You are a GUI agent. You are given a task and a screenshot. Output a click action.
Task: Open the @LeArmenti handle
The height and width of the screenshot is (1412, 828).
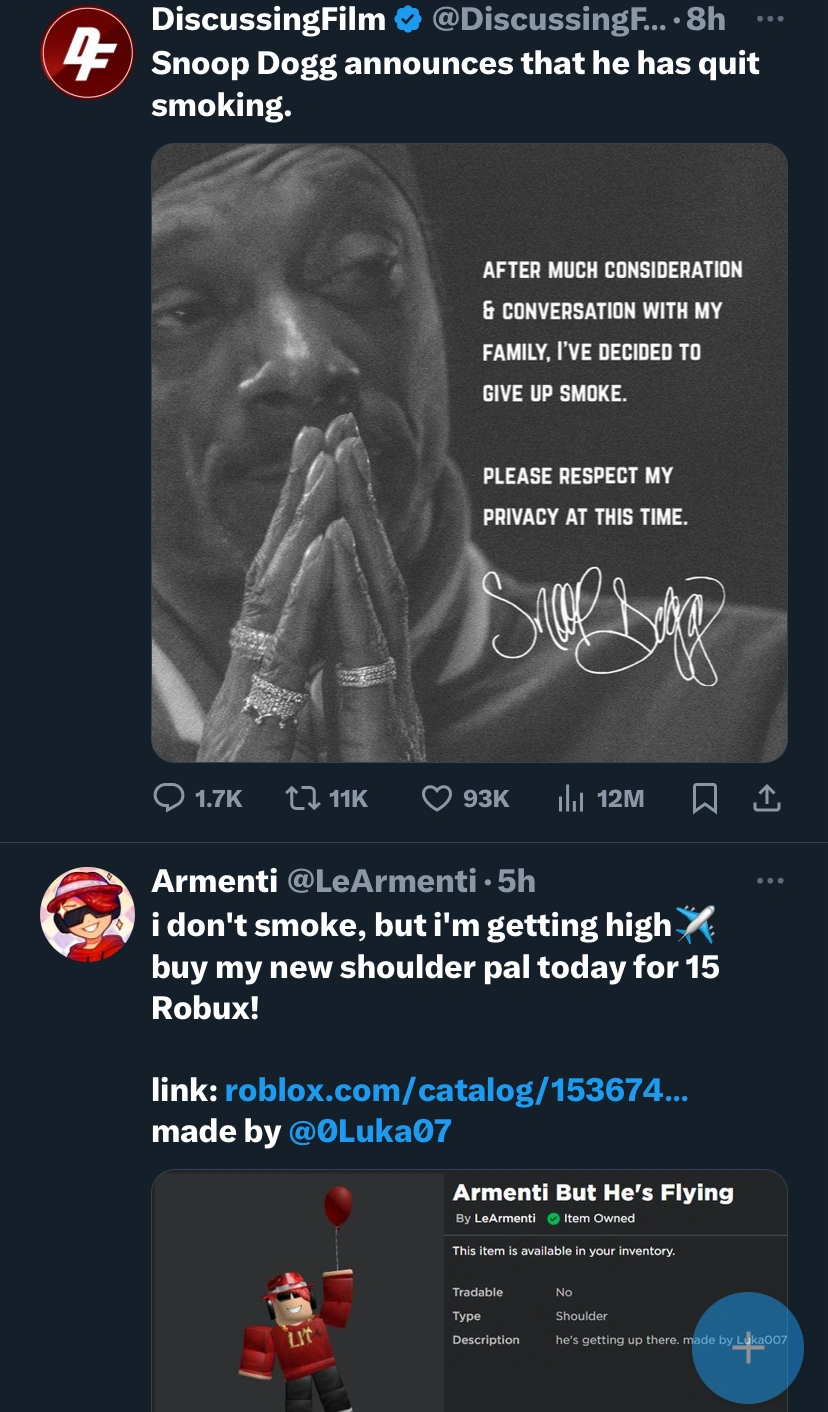381,881
